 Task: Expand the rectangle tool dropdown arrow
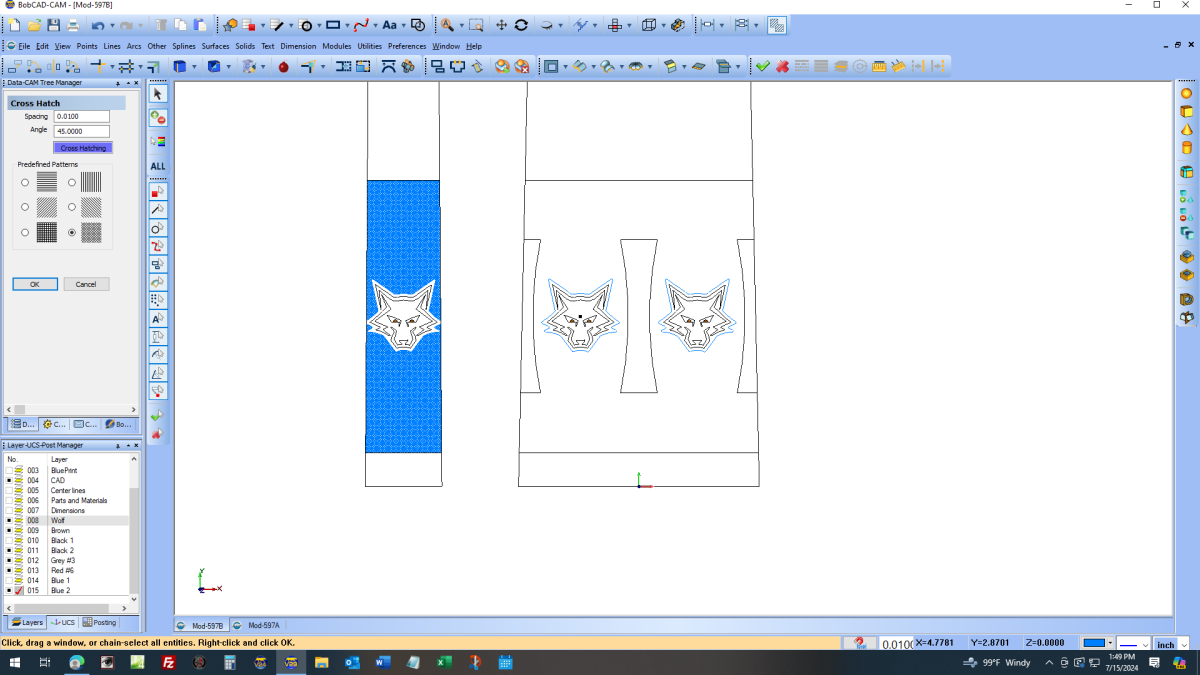pos(348,25)
